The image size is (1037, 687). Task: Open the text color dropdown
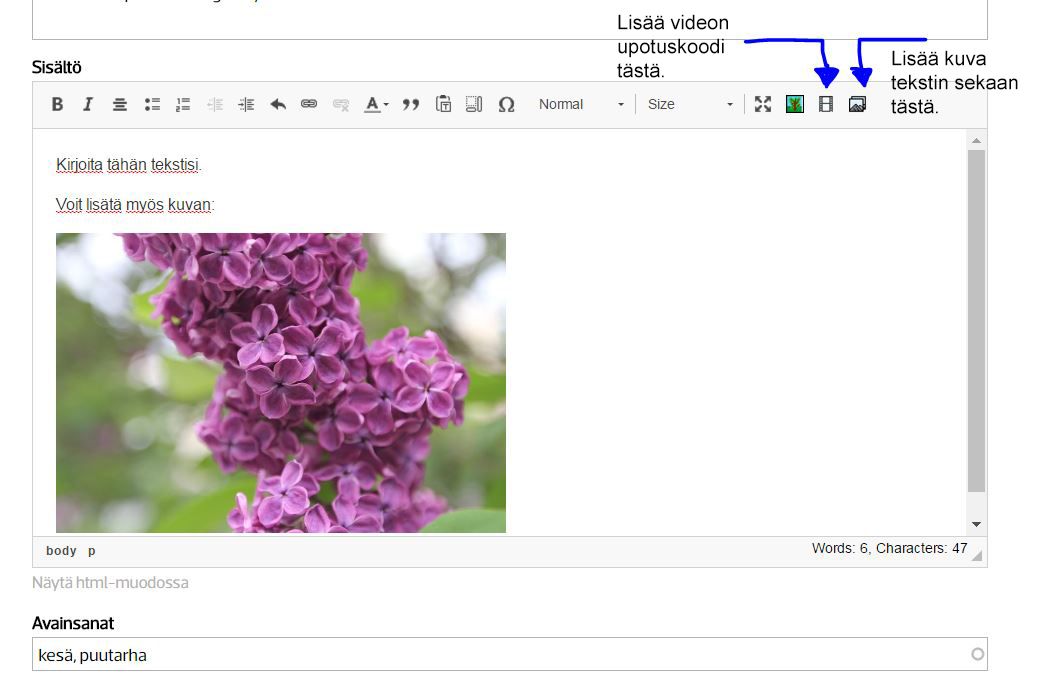point(376,104)
